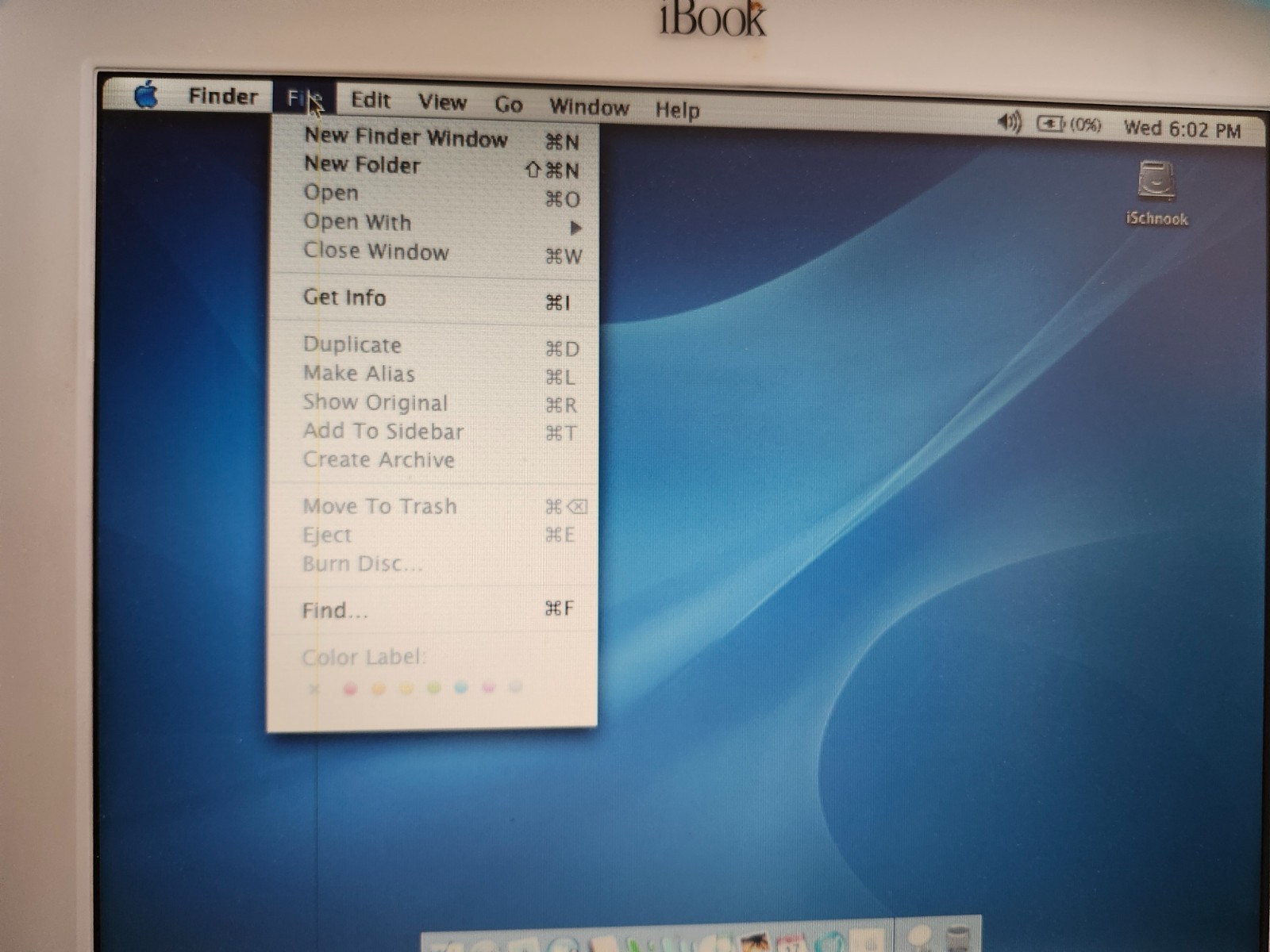Screen dimensions: 1270x952
Task: Open the Apple menu
Action: click(145, 95)
